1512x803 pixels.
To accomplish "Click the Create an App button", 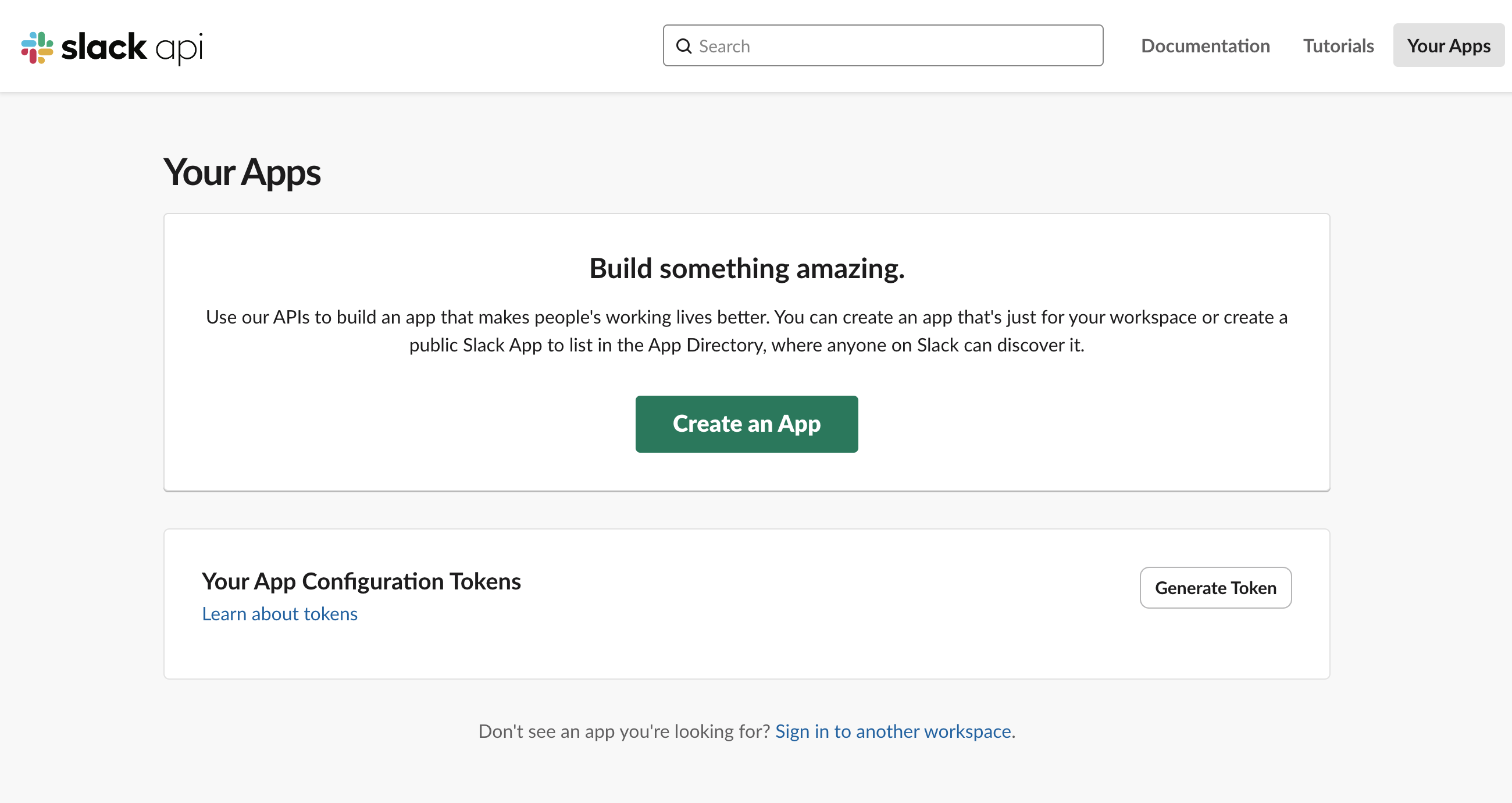I will click(746, 424).
